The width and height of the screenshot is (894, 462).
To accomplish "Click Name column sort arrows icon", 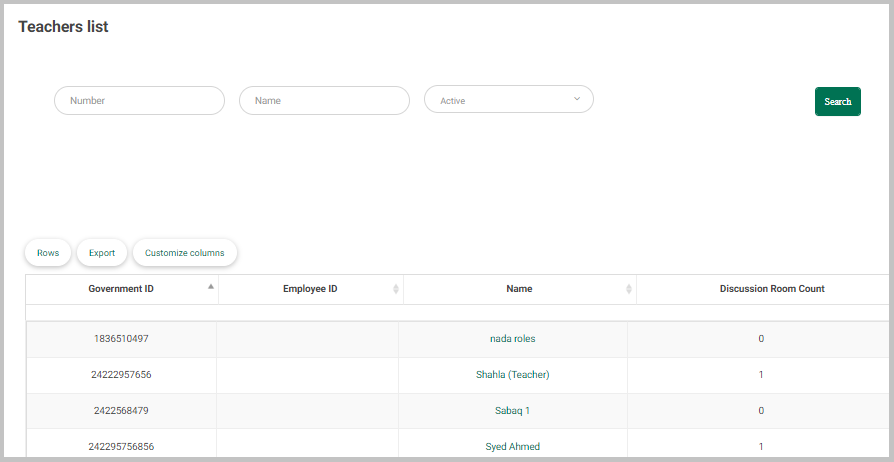I will point(629,289).
